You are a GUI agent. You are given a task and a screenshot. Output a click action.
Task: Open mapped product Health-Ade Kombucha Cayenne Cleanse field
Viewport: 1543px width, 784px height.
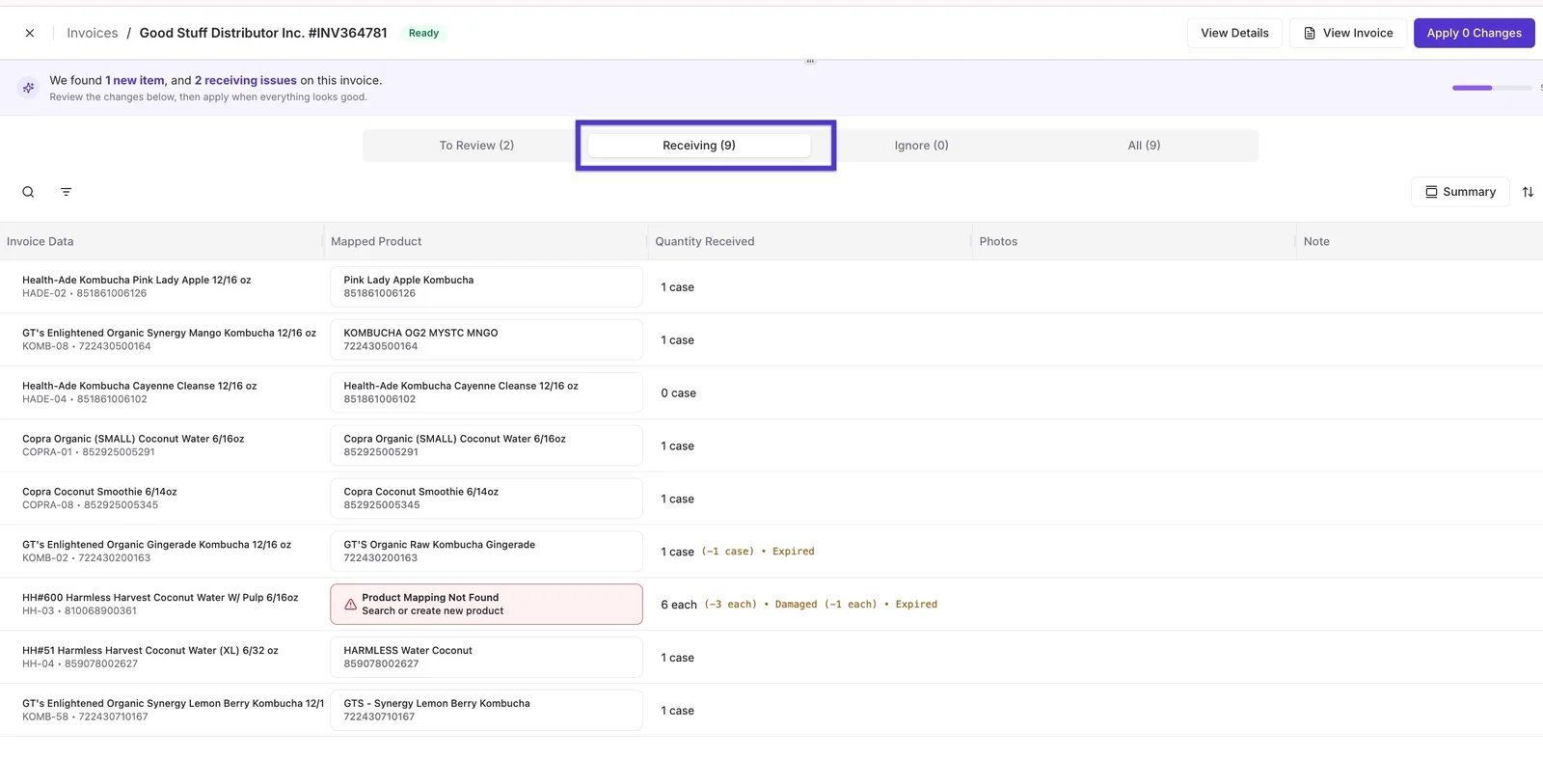486,392
